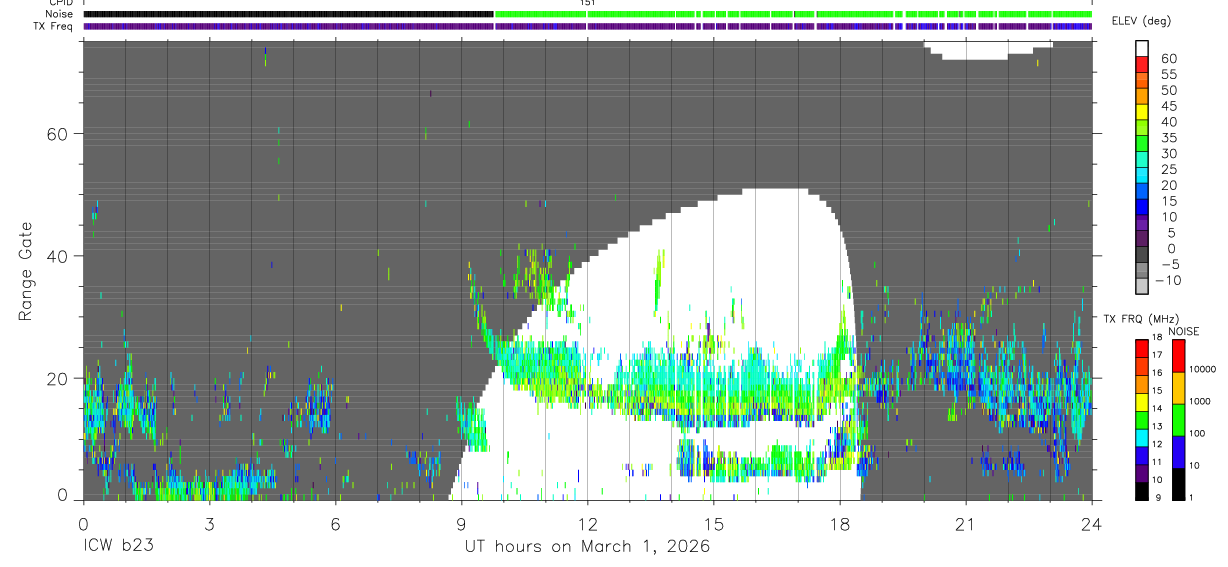Viewport: 1228px width, 567px height.
Task: Click the blue segment of NOISE colorbar
Action: [1179, 452]
